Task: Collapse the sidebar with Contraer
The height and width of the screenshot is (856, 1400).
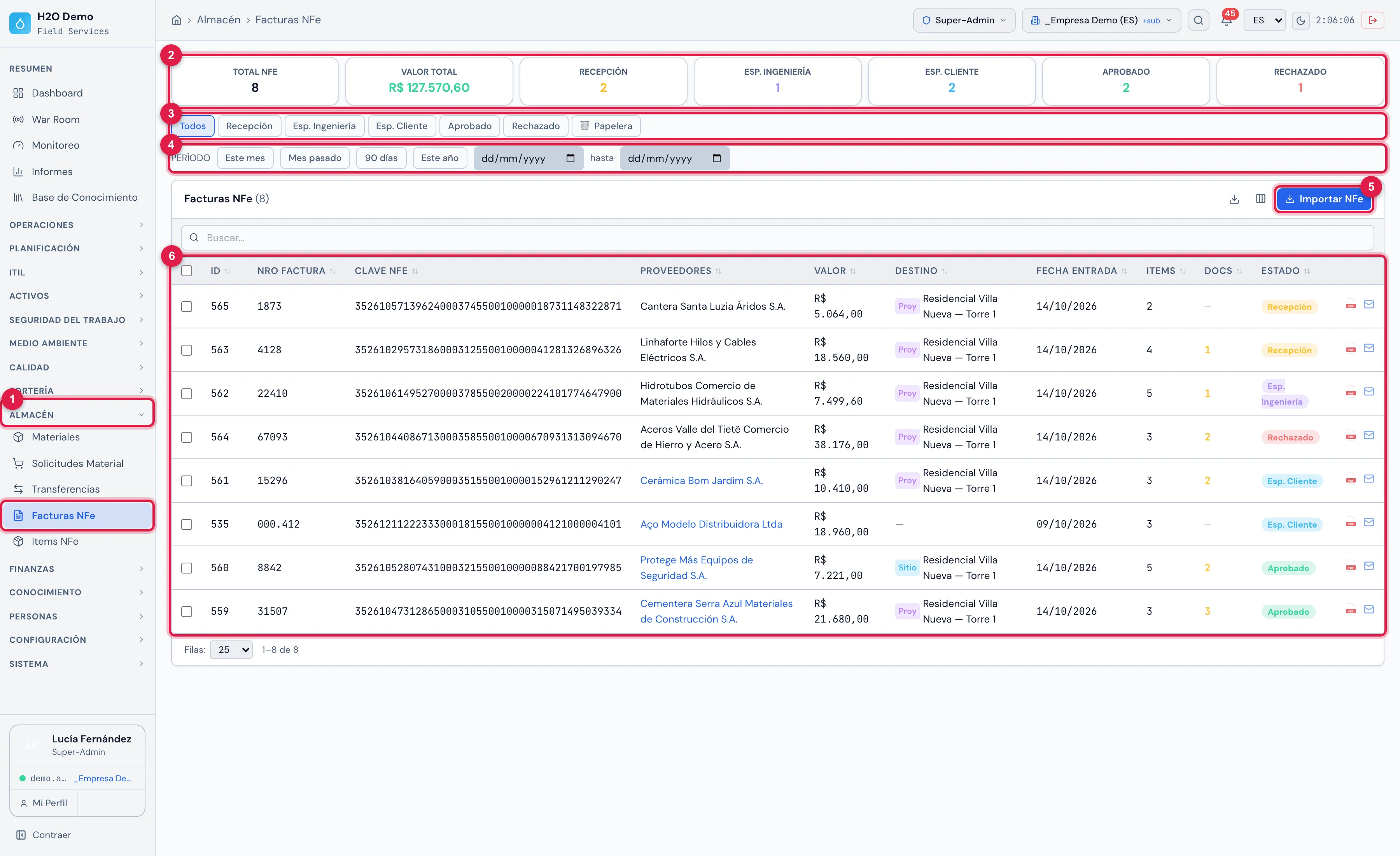Action: click(x=44, y=835)
